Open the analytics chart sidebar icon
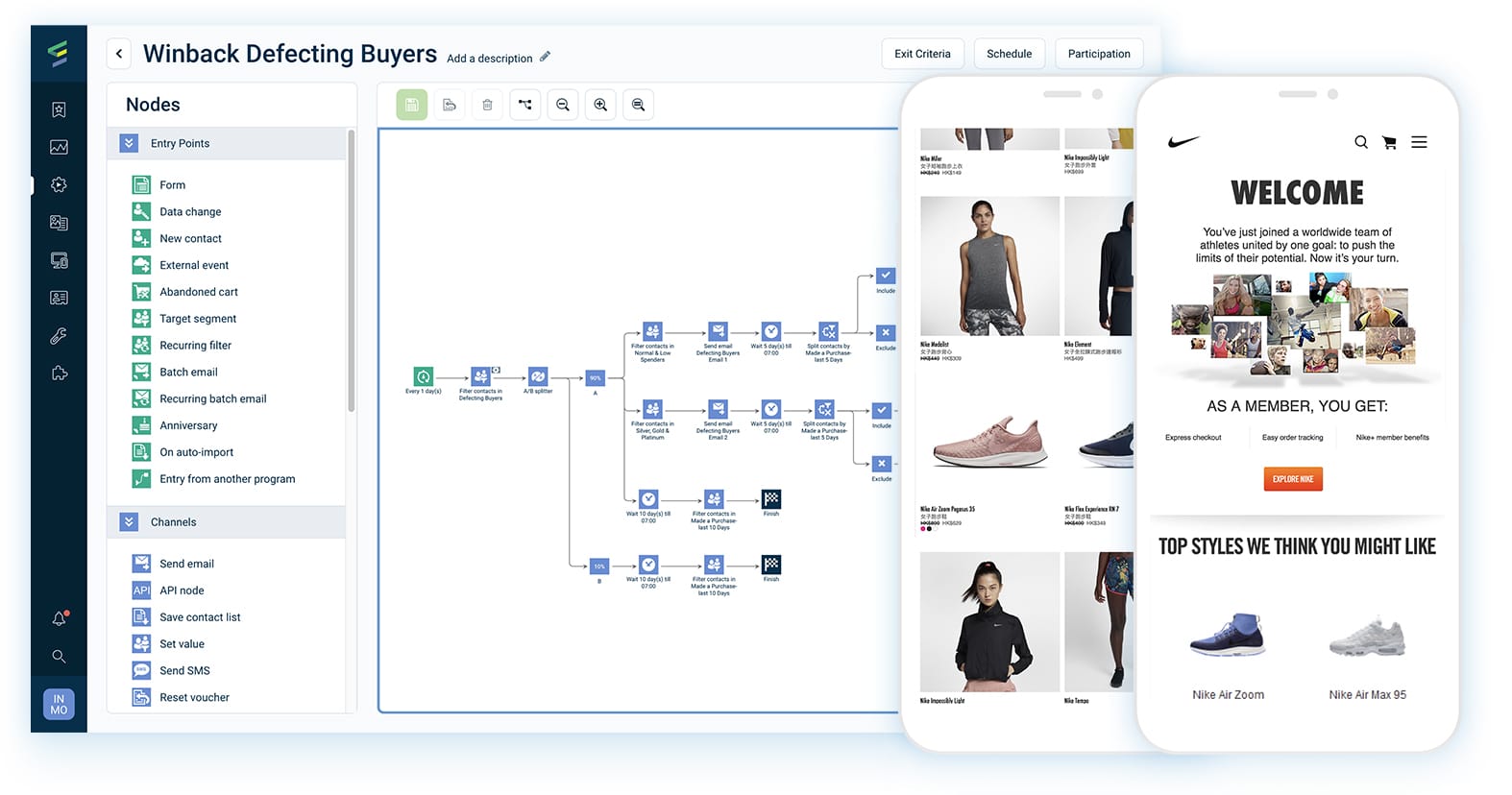This screenshot has width=1512, height=795. coord(59,147)
